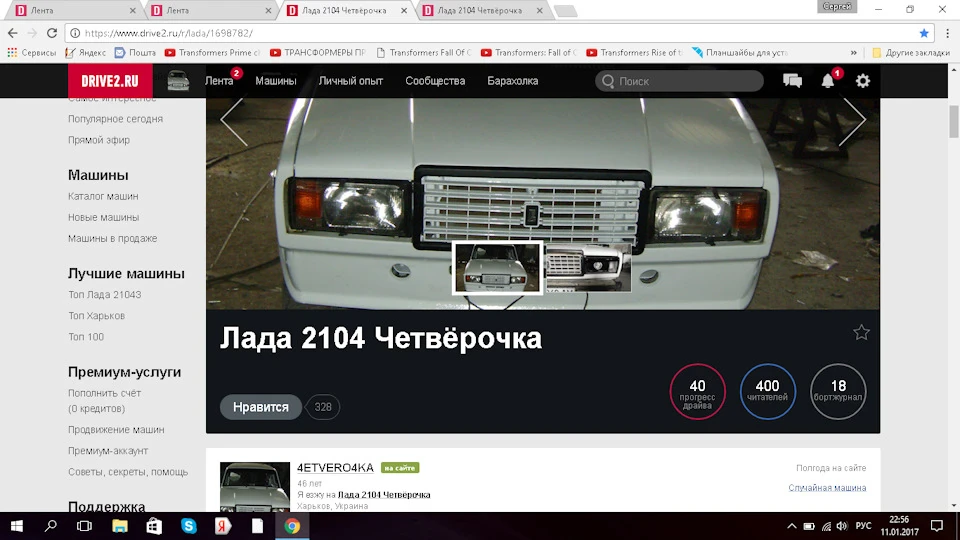Viewport: 960px width, 540px height.
Task: Show hidden bookmarks with the double chevron
Action: coord(853,53)
